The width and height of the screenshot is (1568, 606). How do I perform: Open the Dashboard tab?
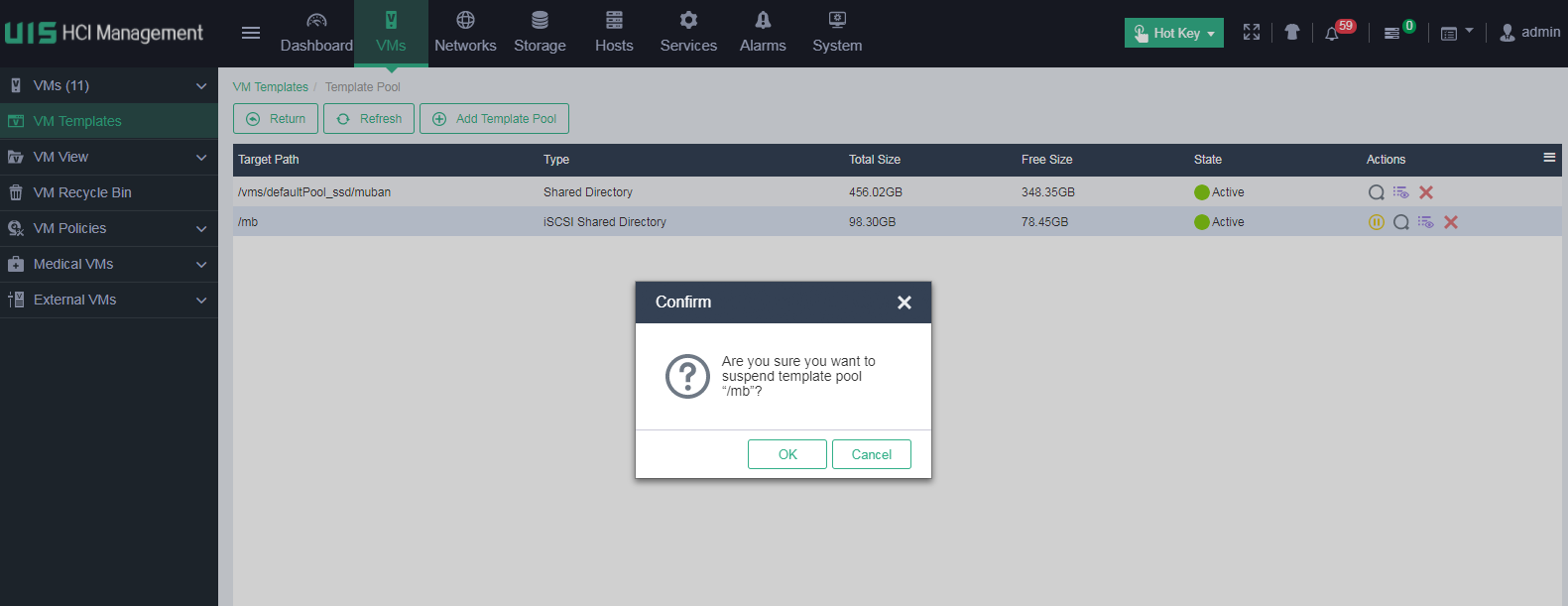(316, 33)
